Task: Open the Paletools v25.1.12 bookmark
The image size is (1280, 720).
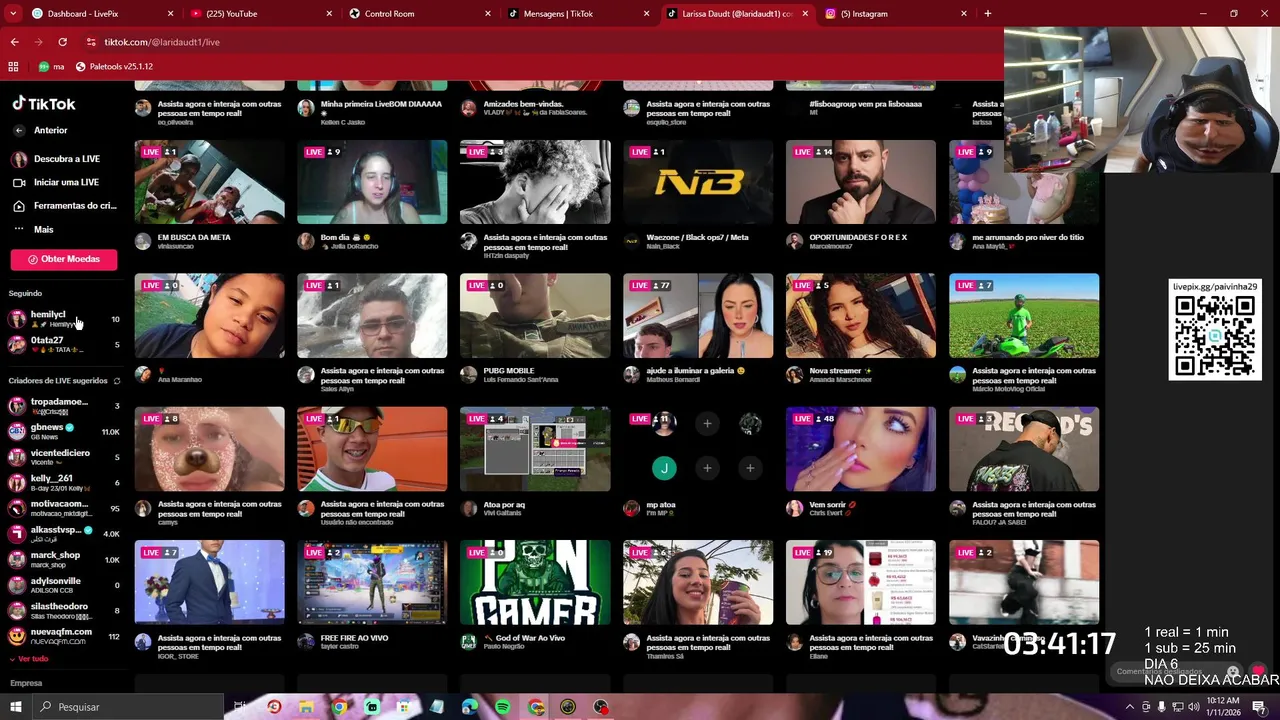Action: click(114, 67)
